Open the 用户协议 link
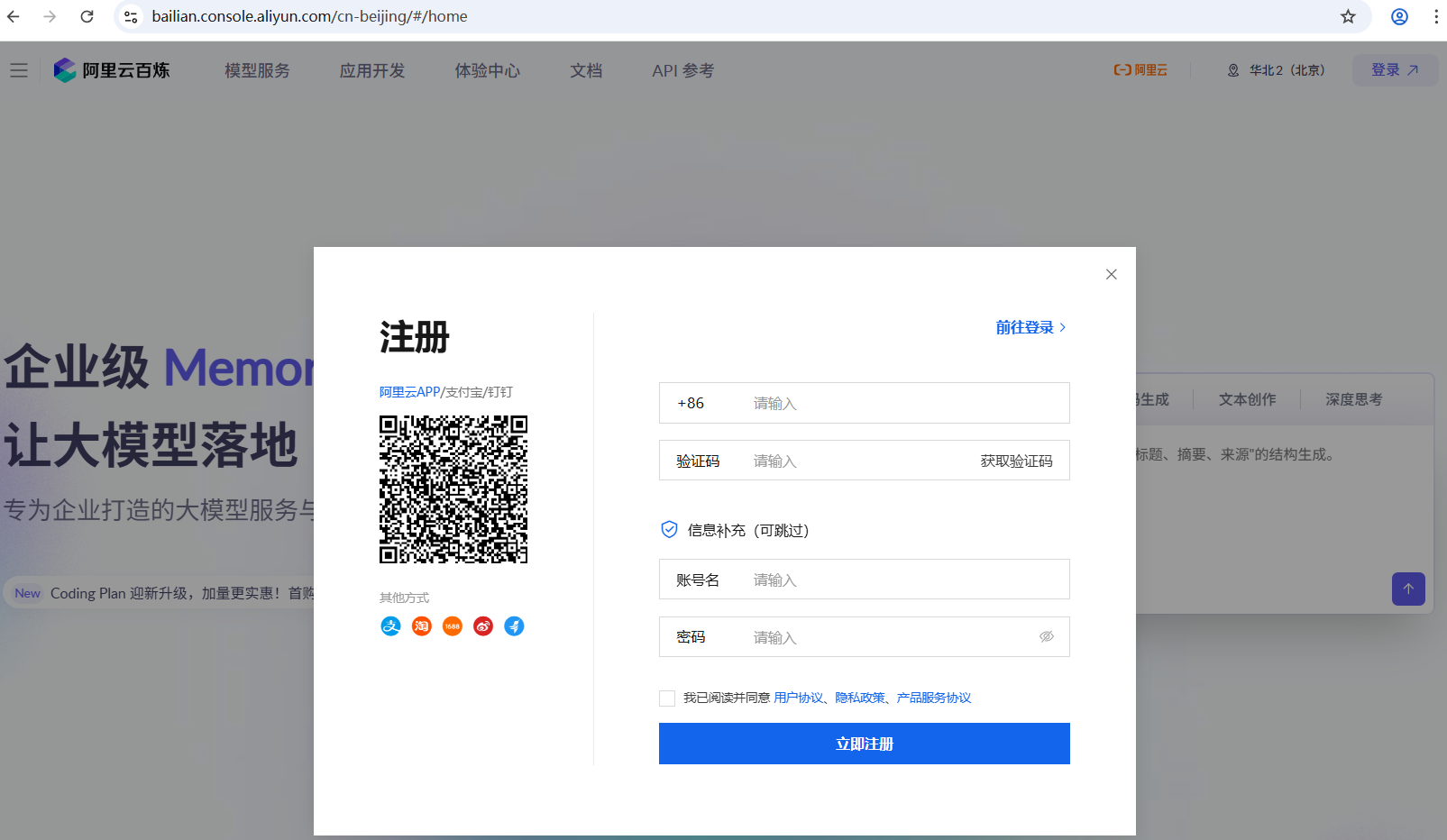Image resolution: width=1447 pixels, height=840 pixels. tap(798, 698)
